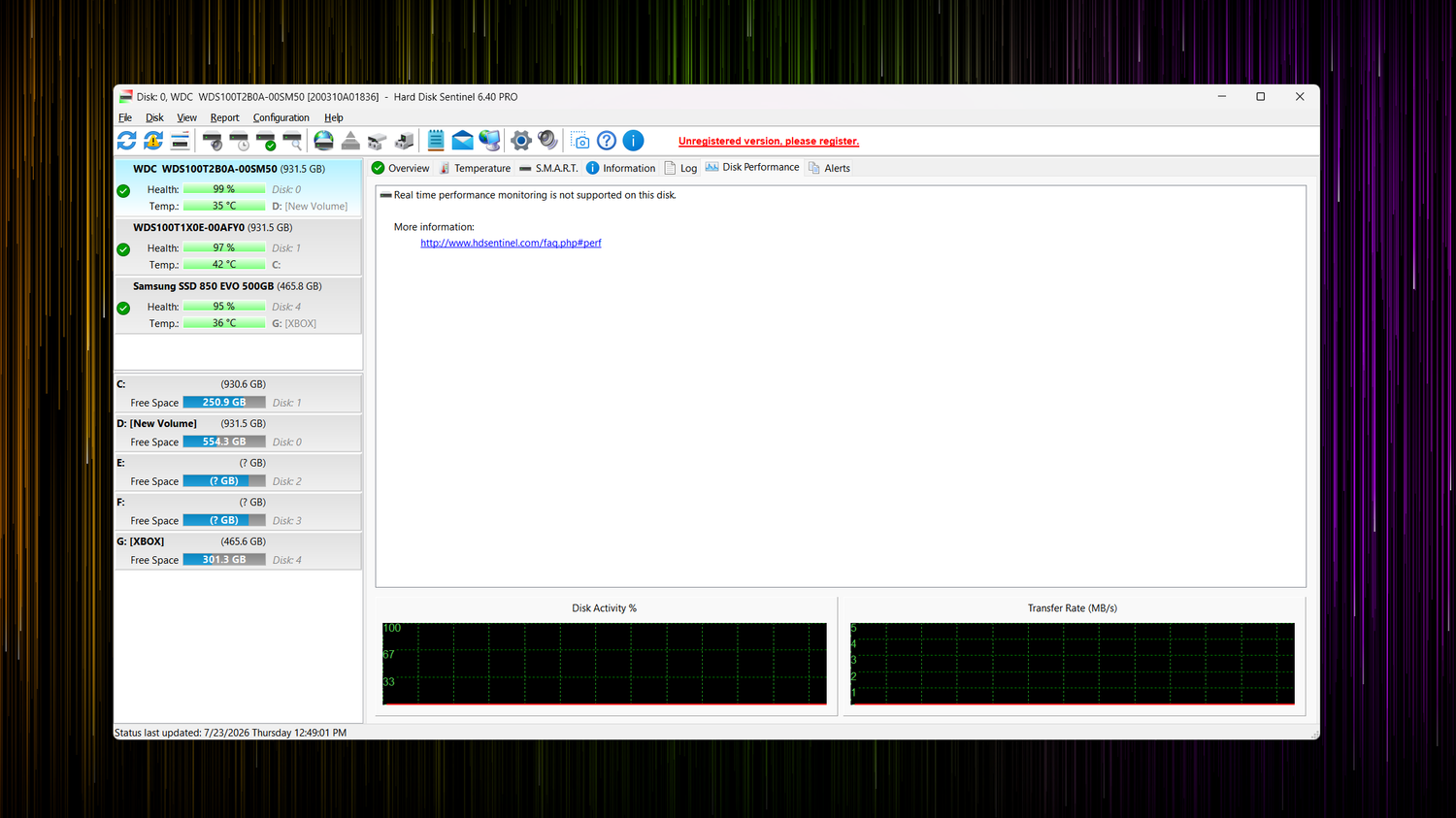The width and height of the screenshot is (1456, 818).
Task: Click the gray speaker toolbar icon
Action: (547, 141)
